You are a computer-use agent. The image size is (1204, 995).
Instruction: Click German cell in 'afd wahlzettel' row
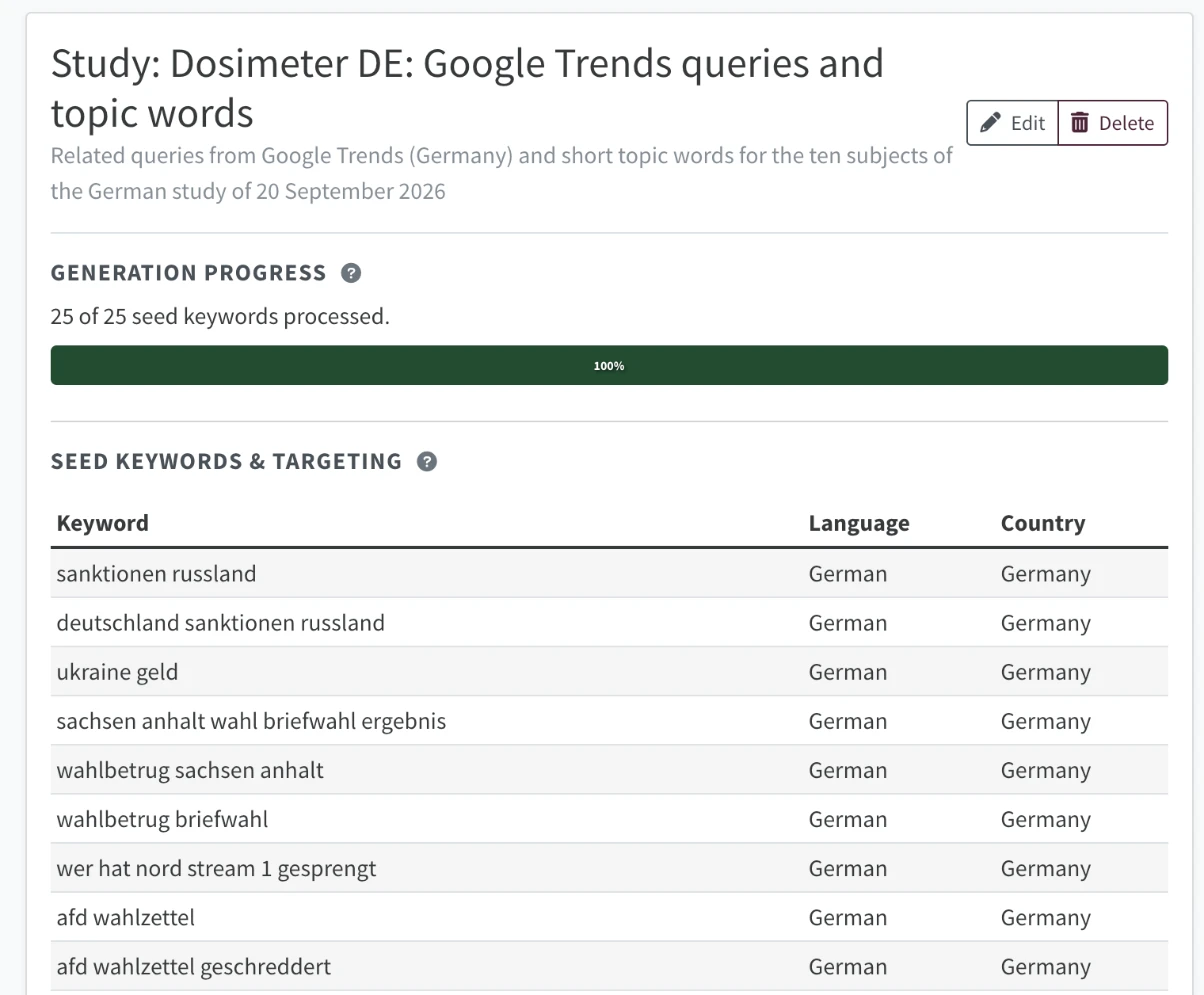(x=848, y=917)
